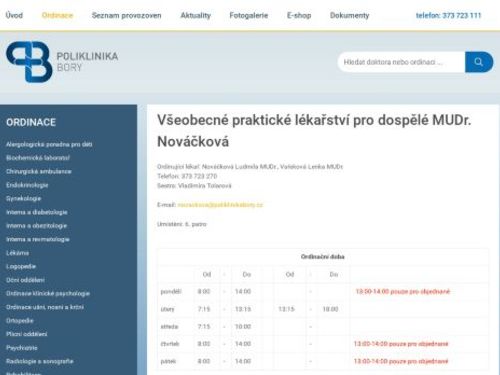The height and width of the screenshot is (375, 500).
Task: Open Seznam provozoven page
Action: (x=126, y=15)
